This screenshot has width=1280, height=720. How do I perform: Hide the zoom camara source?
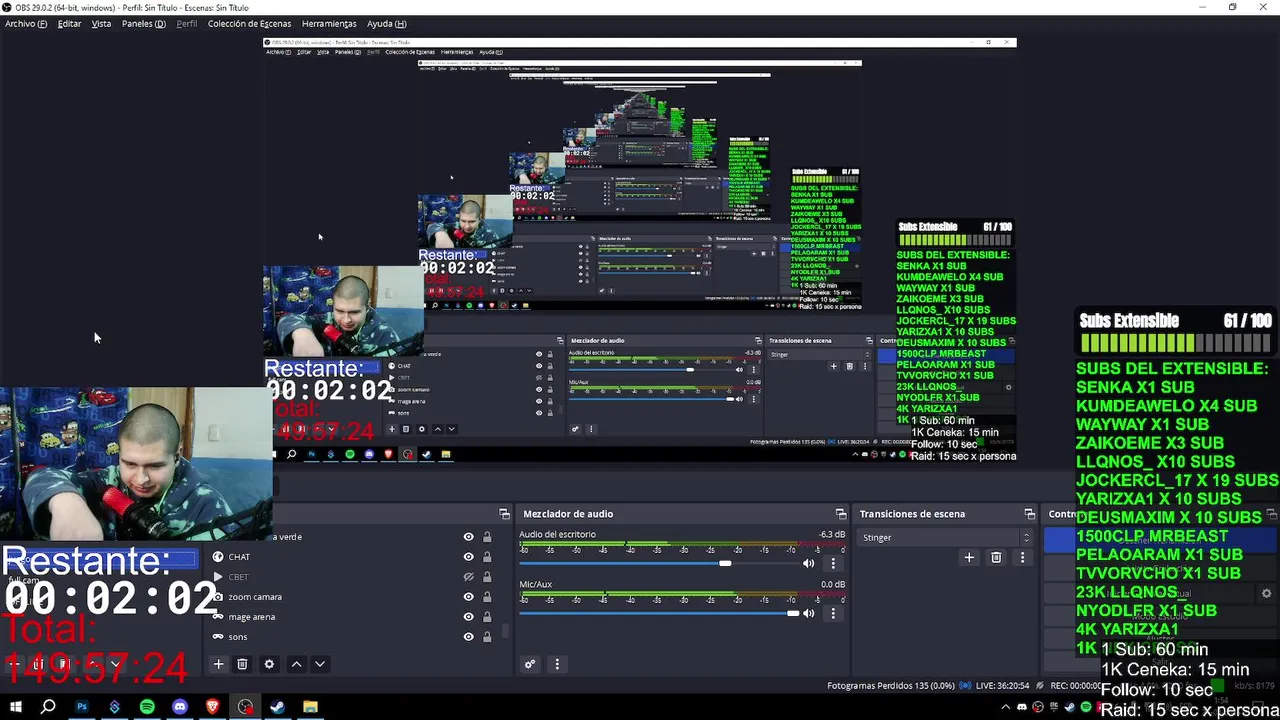pos(468,597)
